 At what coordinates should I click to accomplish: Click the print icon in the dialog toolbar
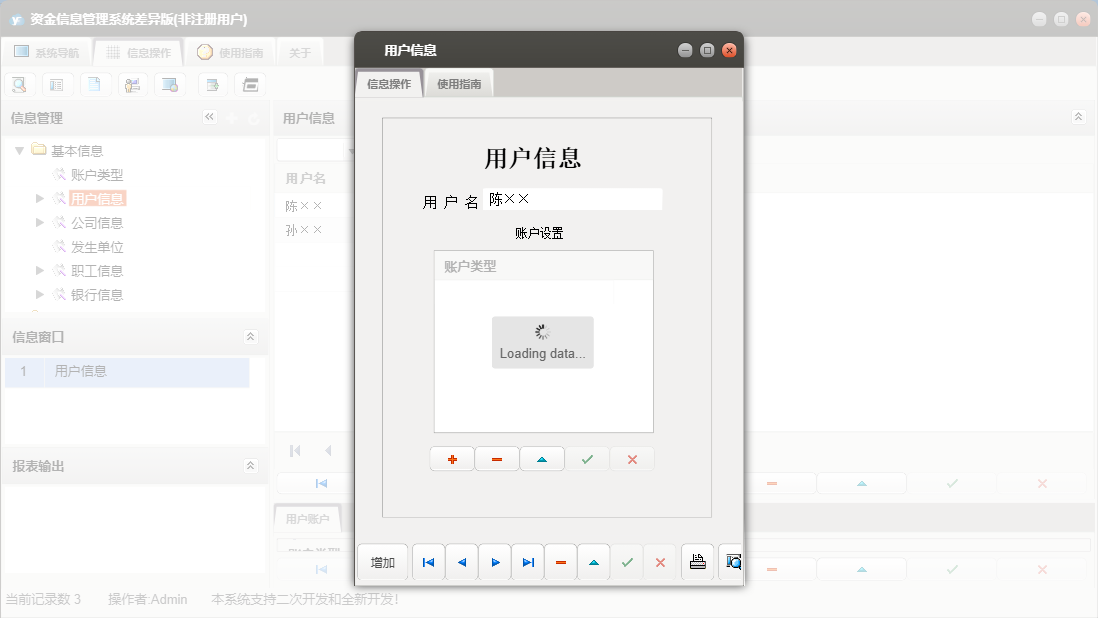(x=697, y=562)
